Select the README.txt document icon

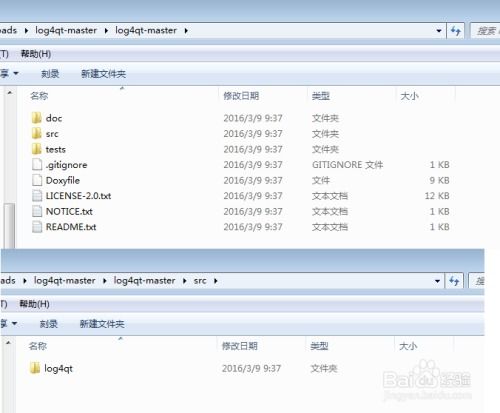click(x=37, y=227)
